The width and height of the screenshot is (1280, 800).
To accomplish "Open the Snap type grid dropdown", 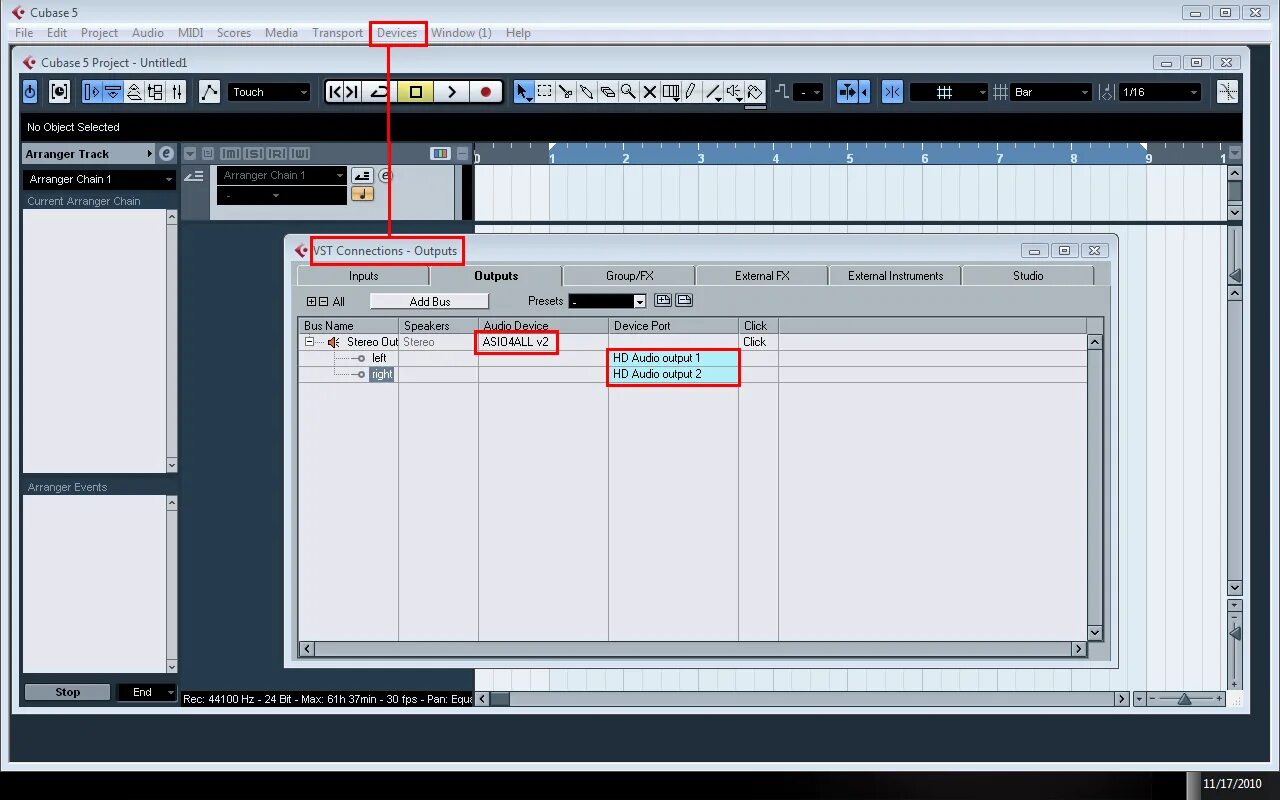I will 949,92.
